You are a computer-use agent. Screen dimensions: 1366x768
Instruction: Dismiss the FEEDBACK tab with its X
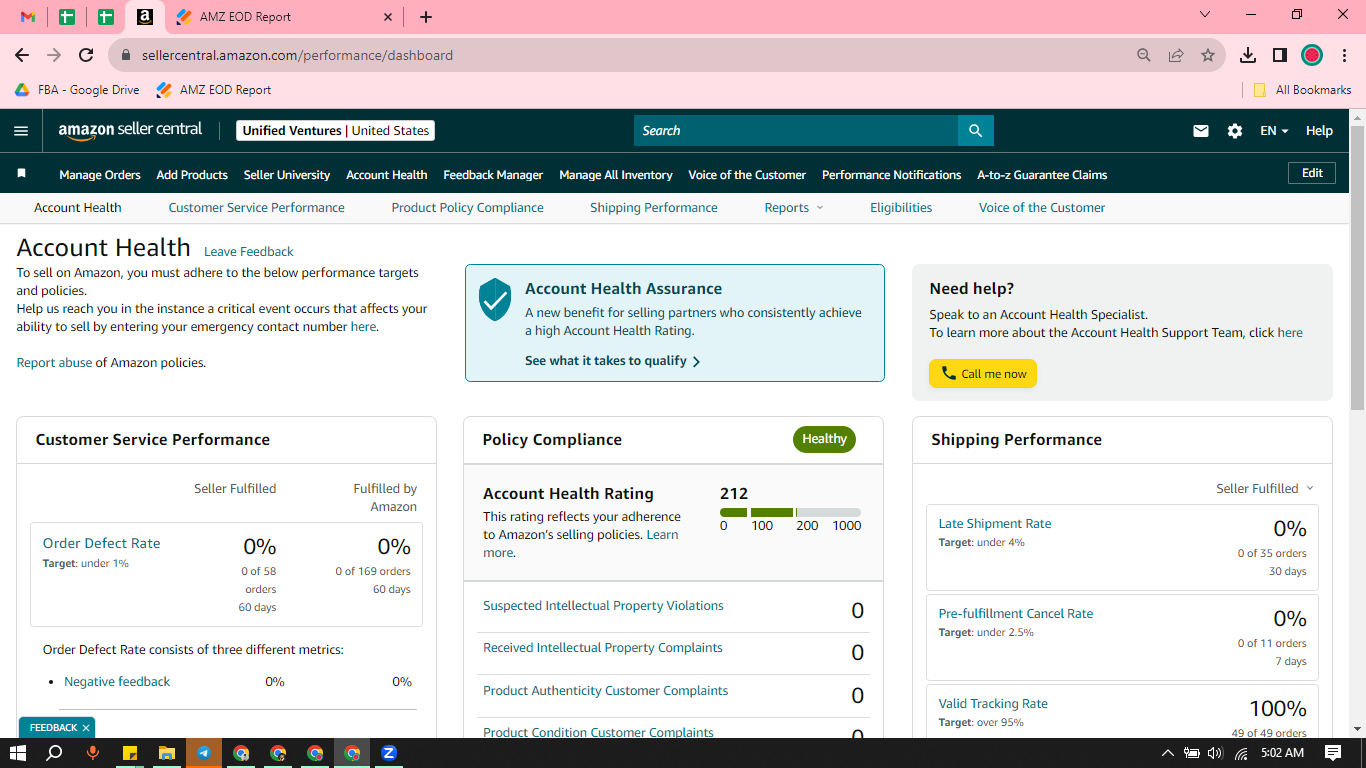86,728
